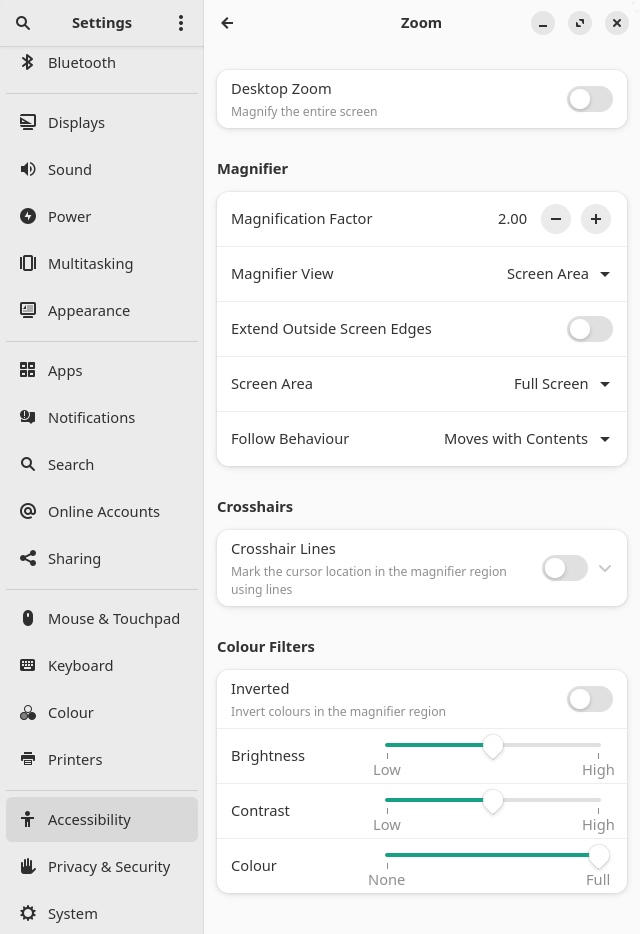This screenshot has height=934, width=640.
Task: Decrease the Magnification Factor with minus
Action: [556, 219]
